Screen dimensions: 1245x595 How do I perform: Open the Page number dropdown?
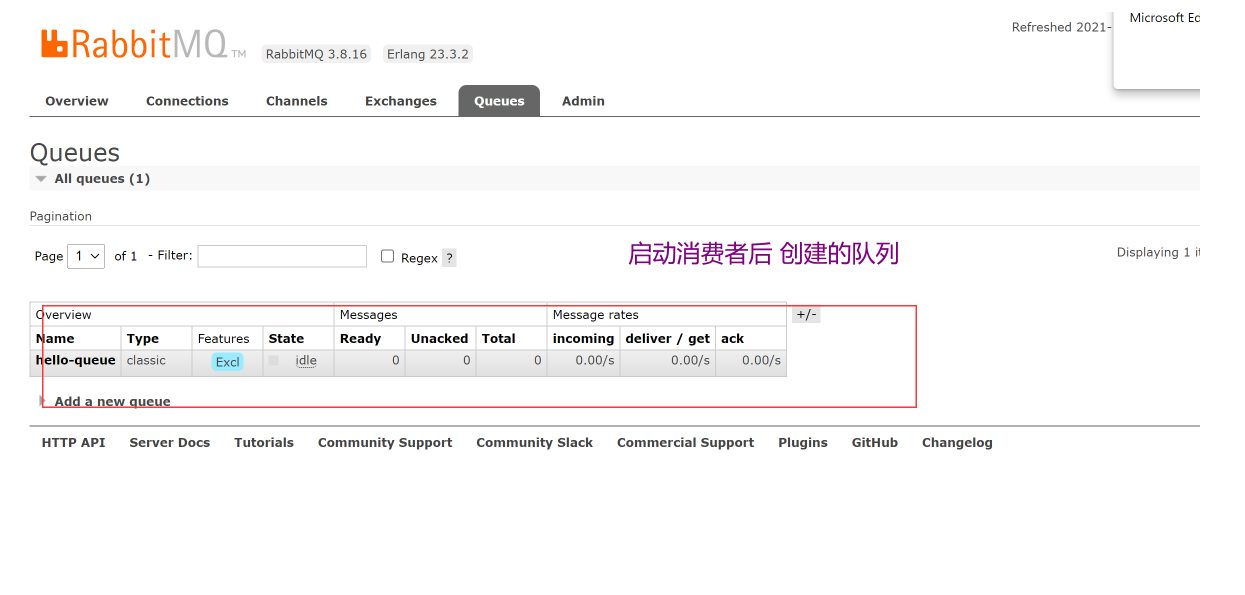[85, 256]
